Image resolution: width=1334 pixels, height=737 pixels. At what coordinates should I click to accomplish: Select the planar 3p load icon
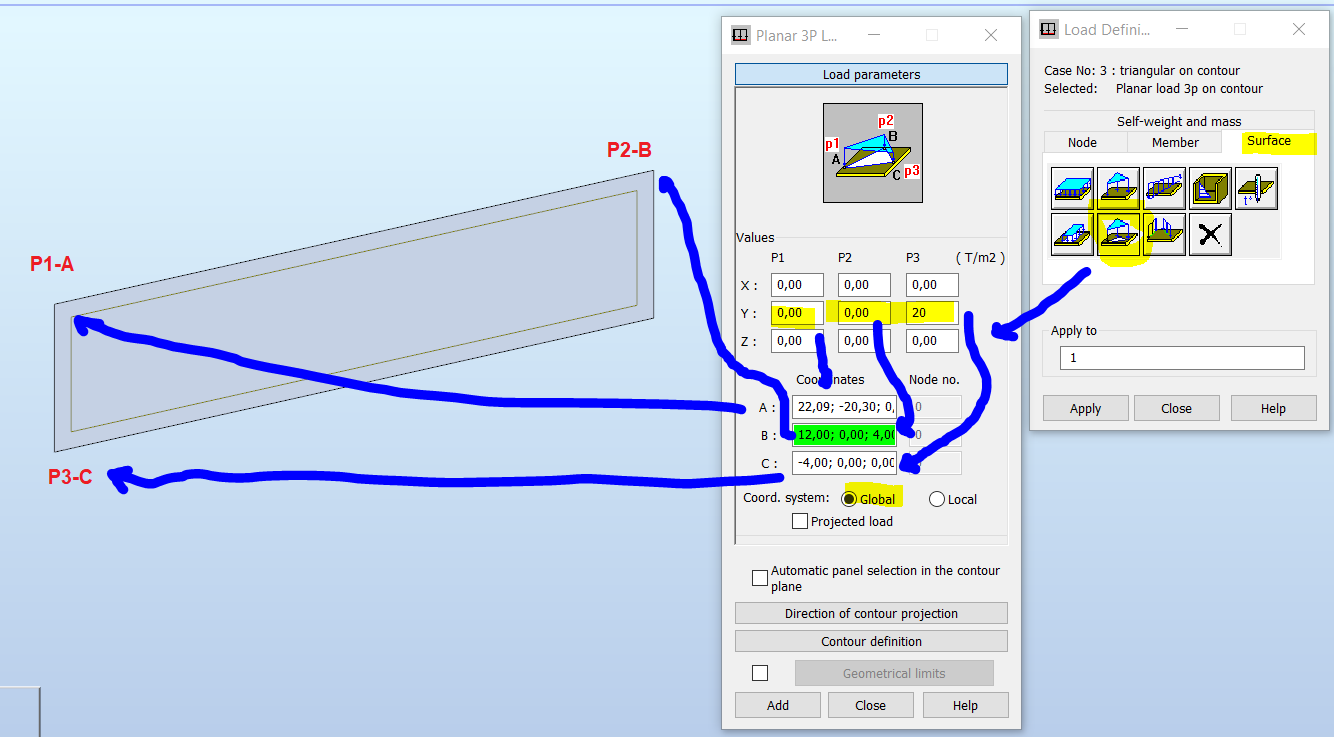pos(1117,188)
